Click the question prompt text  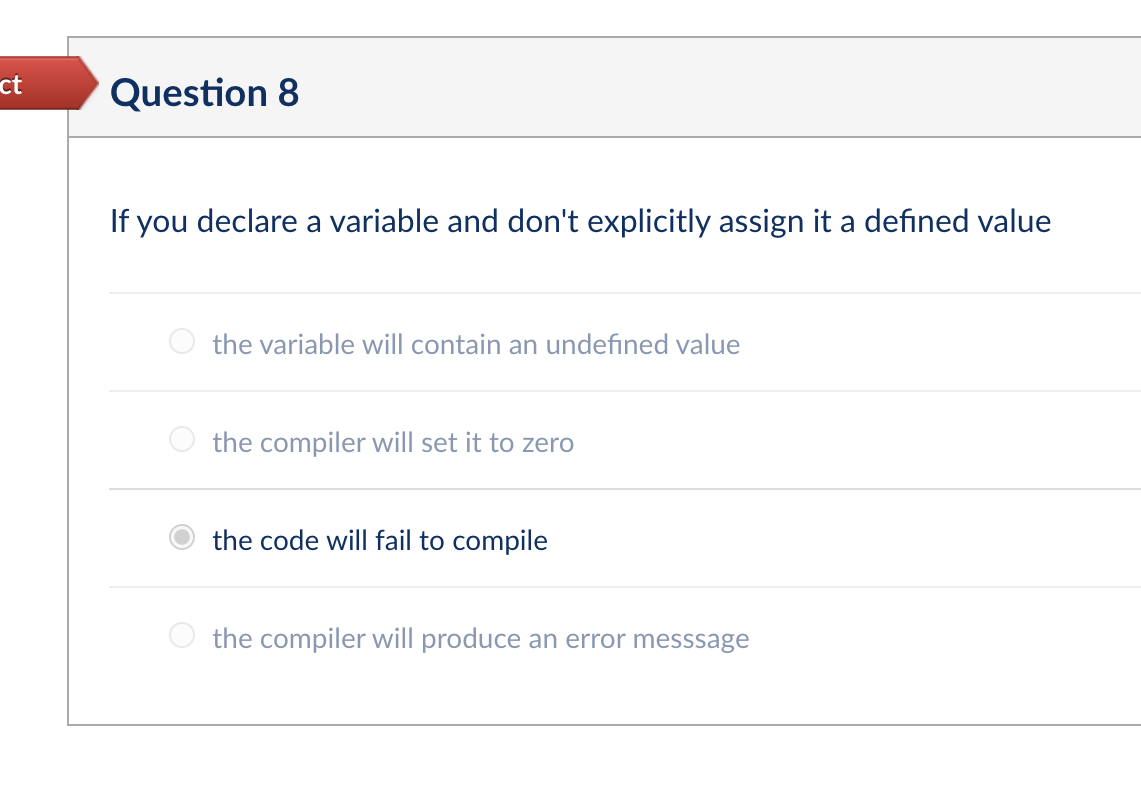click(x=580, y=221)
